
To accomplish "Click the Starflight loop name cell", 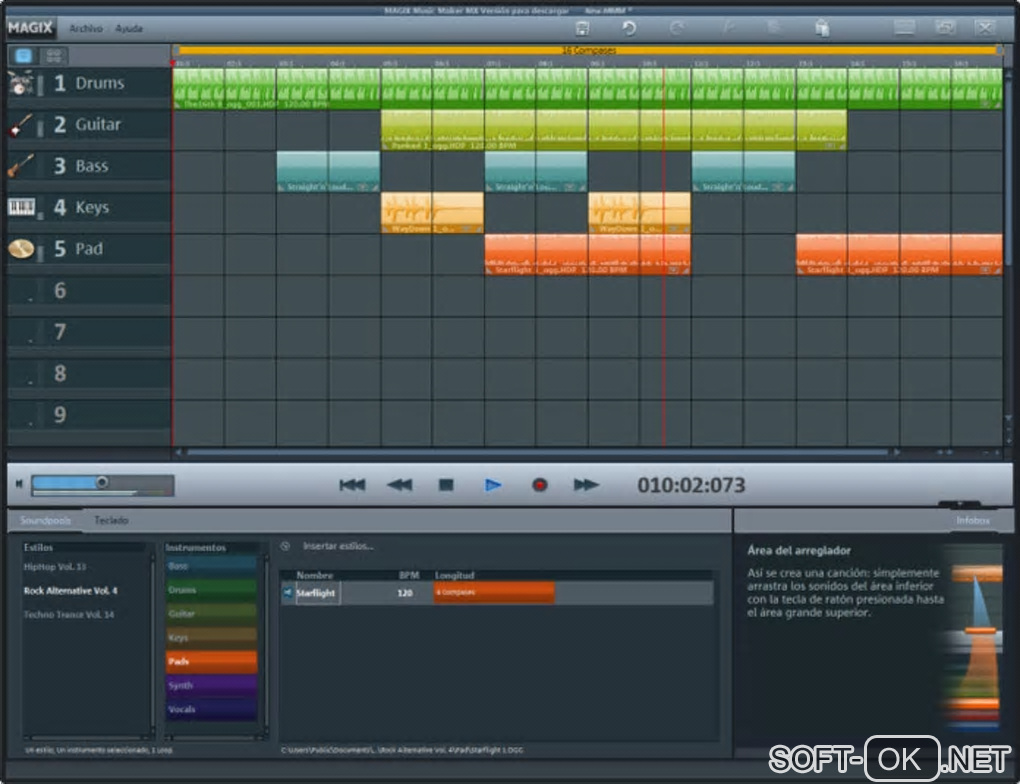I will coord(318,593).
